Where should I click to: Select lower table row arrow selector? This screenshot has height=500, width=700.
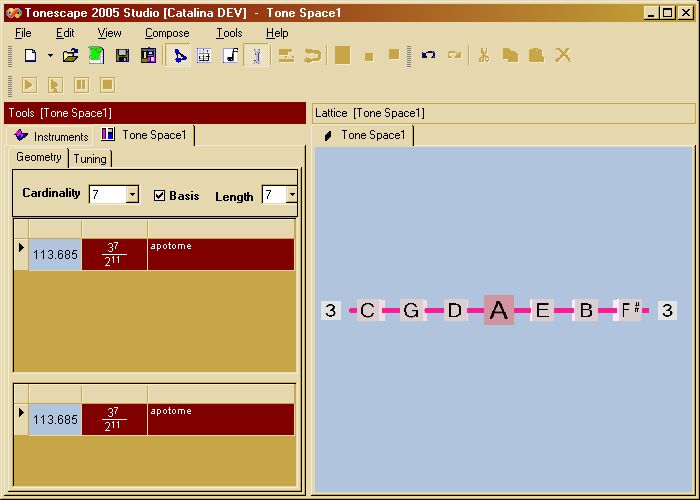pyautogui.click(x=21, y=419)
